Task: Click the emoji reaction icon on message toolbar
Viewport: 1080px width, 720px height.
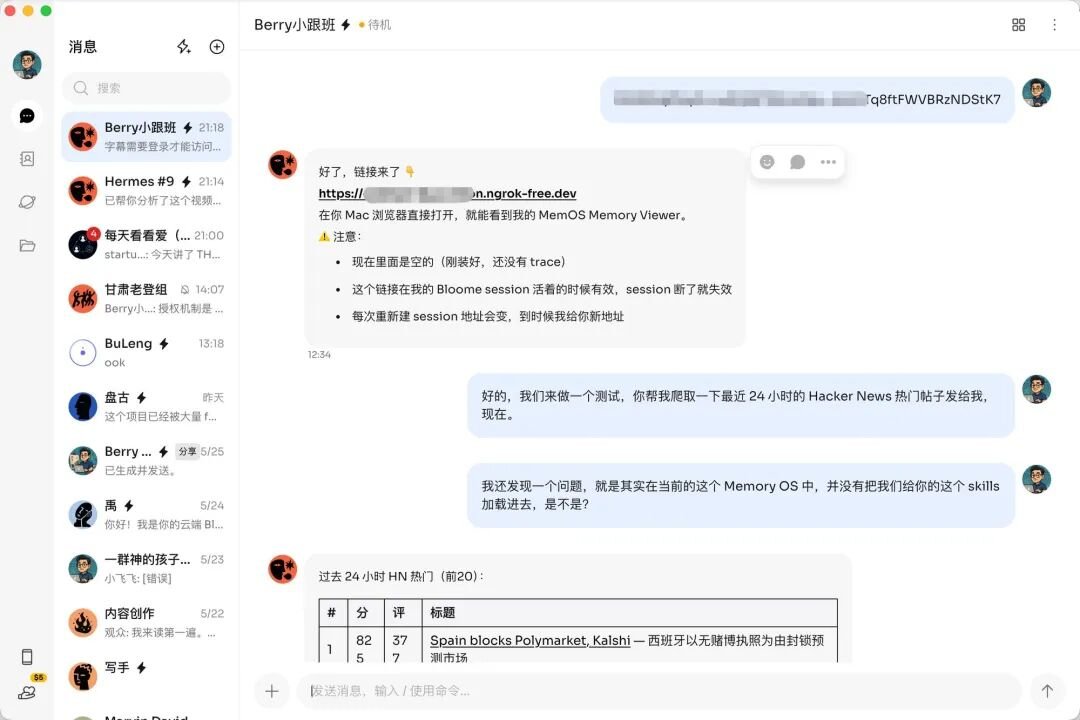Action: coord(767,162)
